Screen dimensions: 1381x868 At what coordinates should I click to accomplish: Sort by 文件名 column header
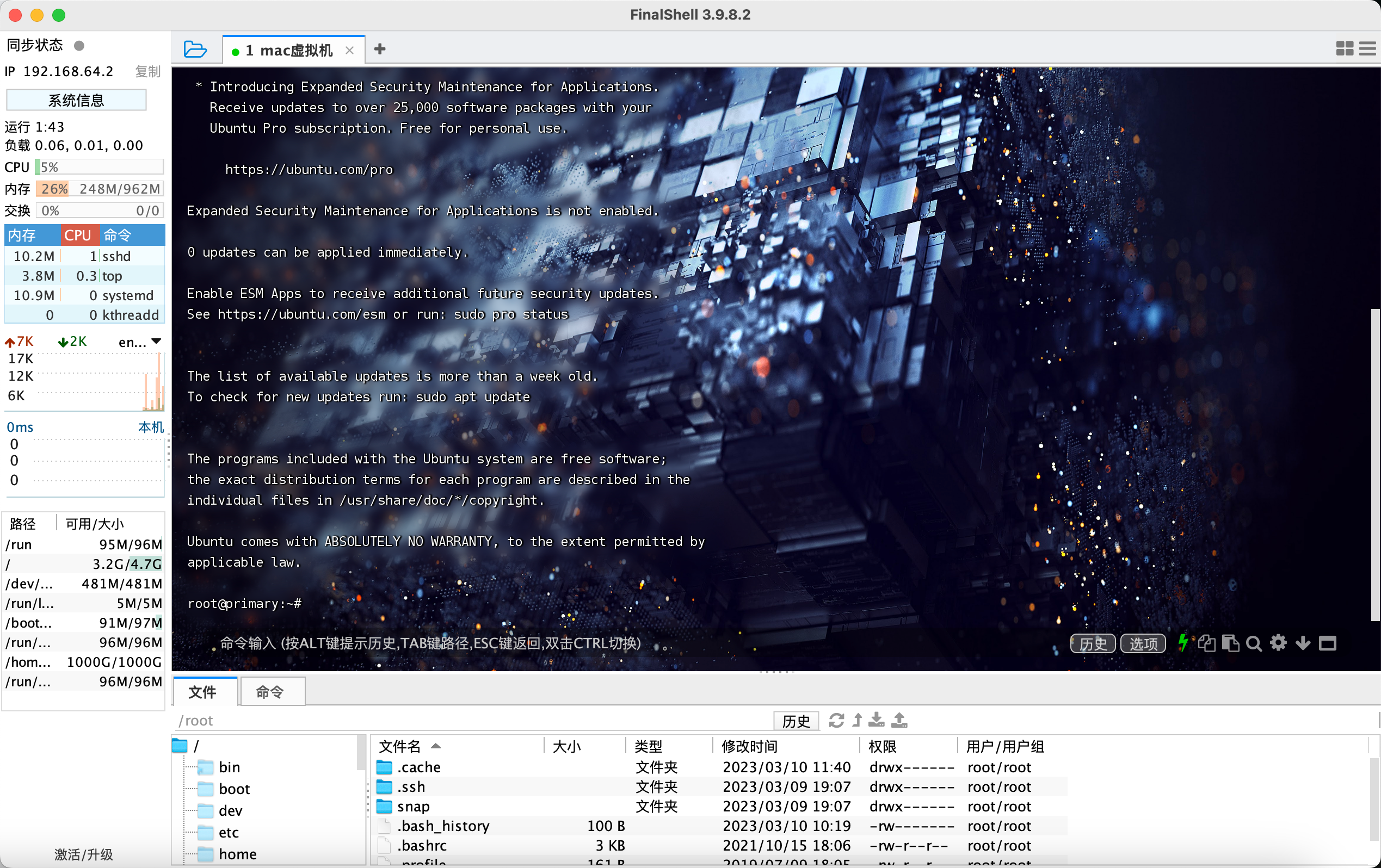tap(458, 746)
